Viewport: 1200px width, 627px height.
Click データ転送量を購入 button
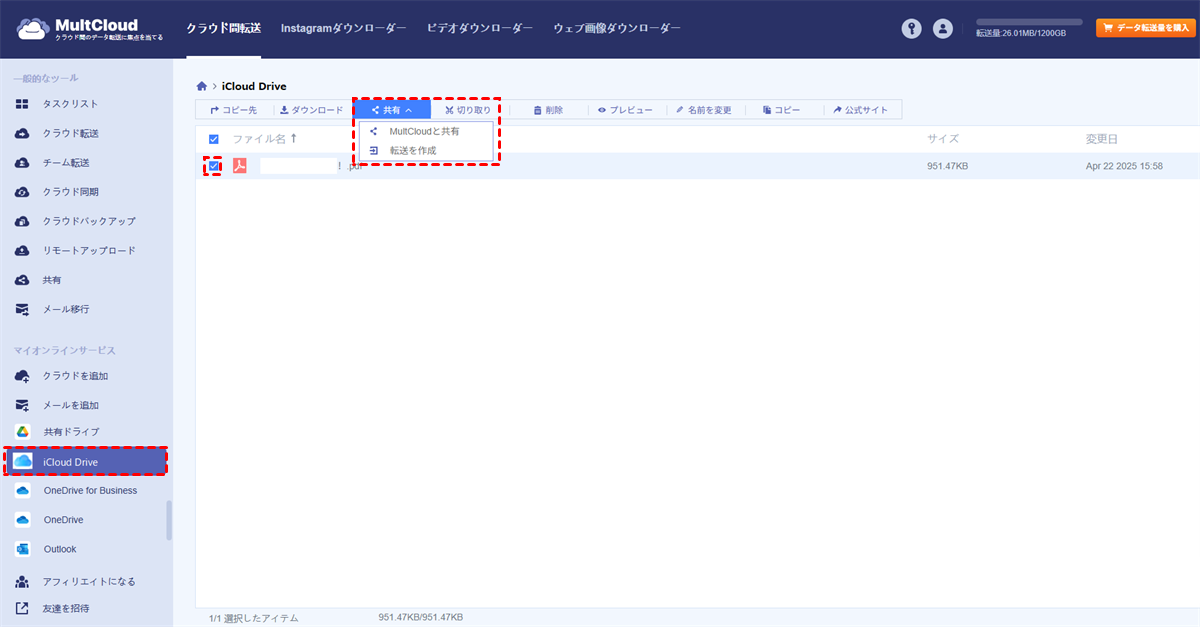(1146, 28)
